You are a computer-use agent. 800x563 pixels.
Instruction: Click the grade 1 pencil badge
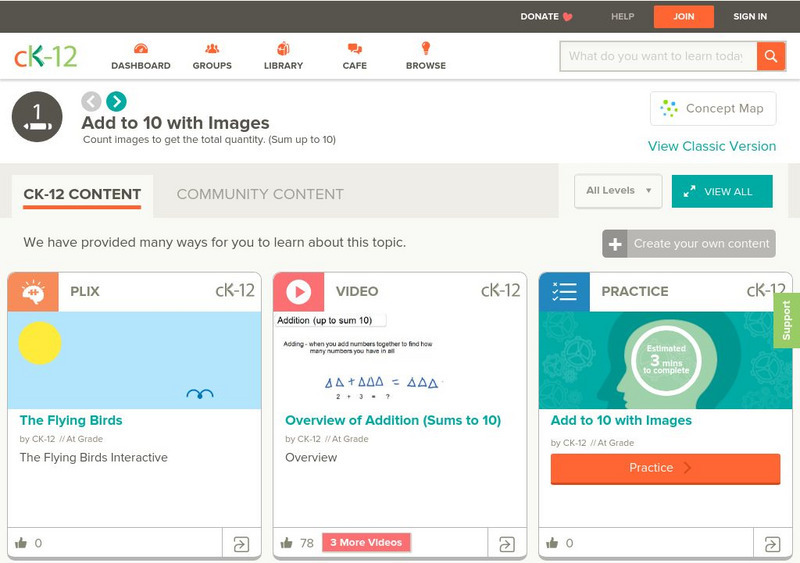pos(37,116)
